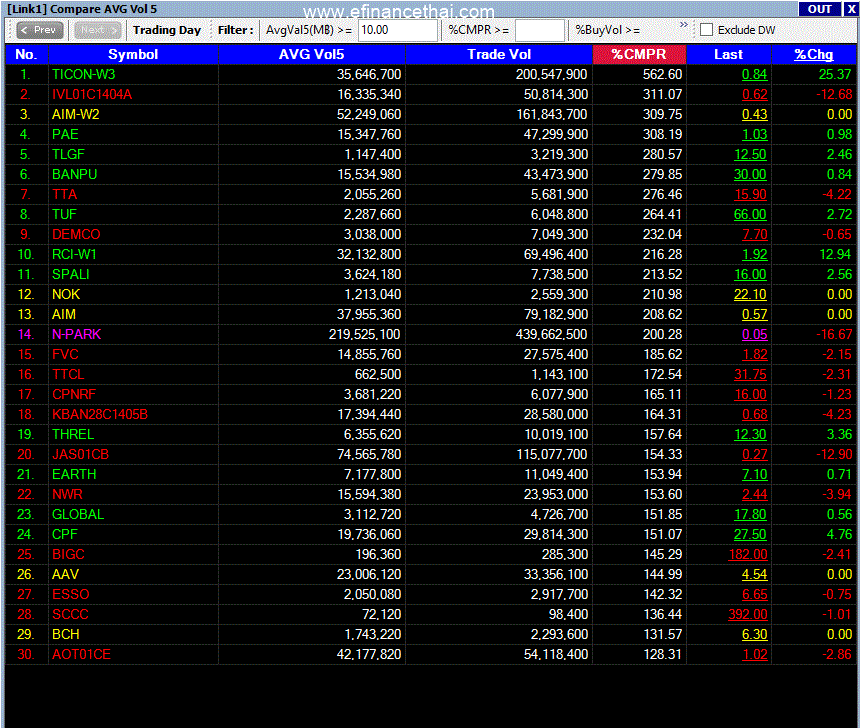Viewport: 860px width, 728px height.
Task: Click trade volume 439,662,500 of N-PARK
Action: 552,334
